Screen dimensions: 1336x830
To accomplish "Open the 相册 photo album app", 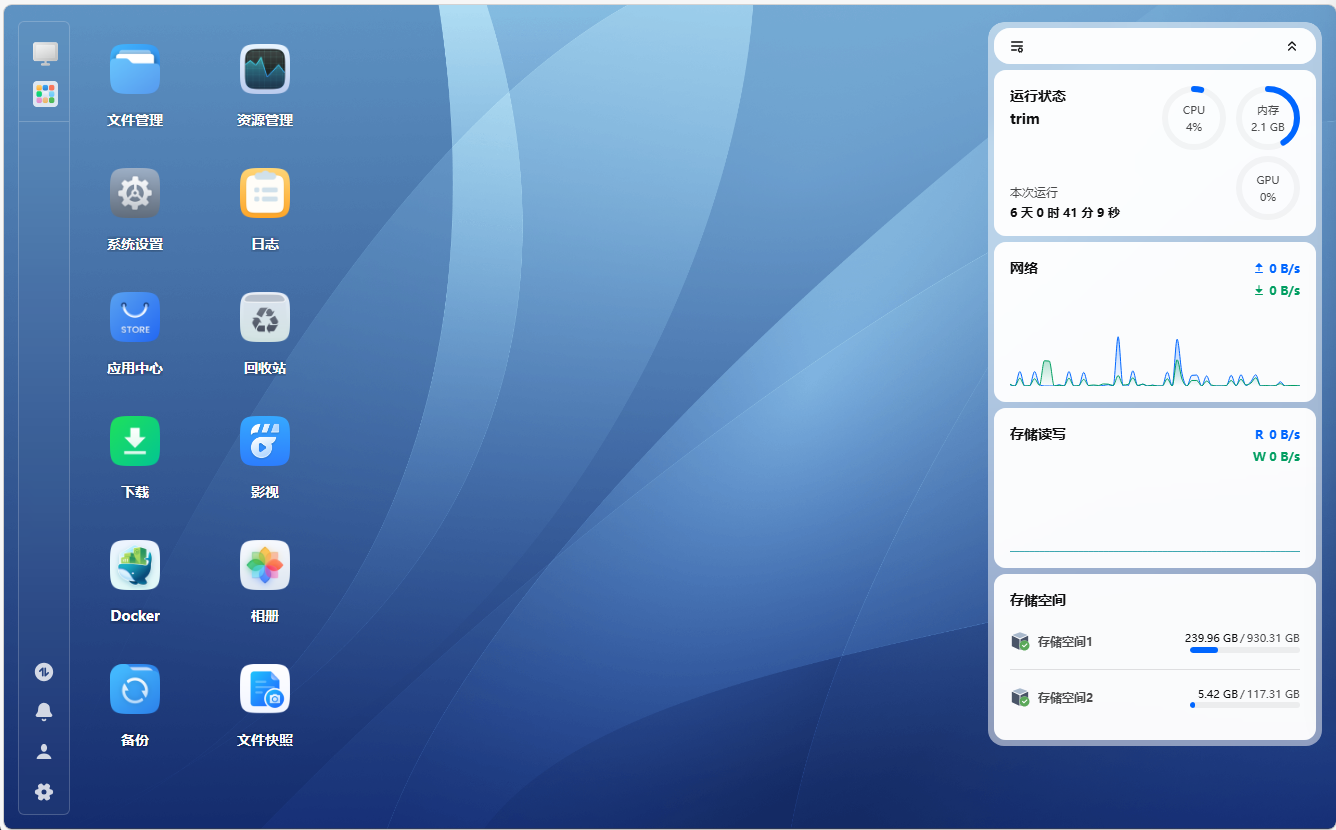I will point(265,565).
